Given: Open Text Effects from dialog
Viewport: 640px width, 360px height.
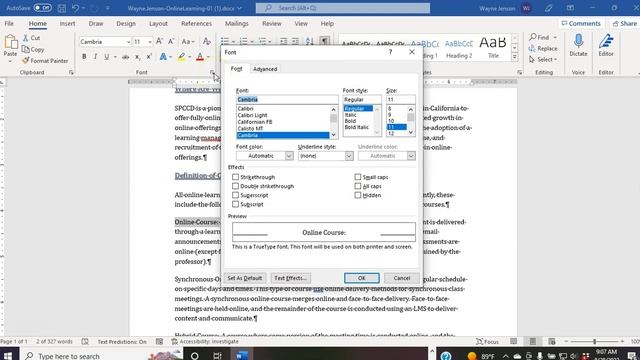Looking at the screenshot, I should pos(291,278).
